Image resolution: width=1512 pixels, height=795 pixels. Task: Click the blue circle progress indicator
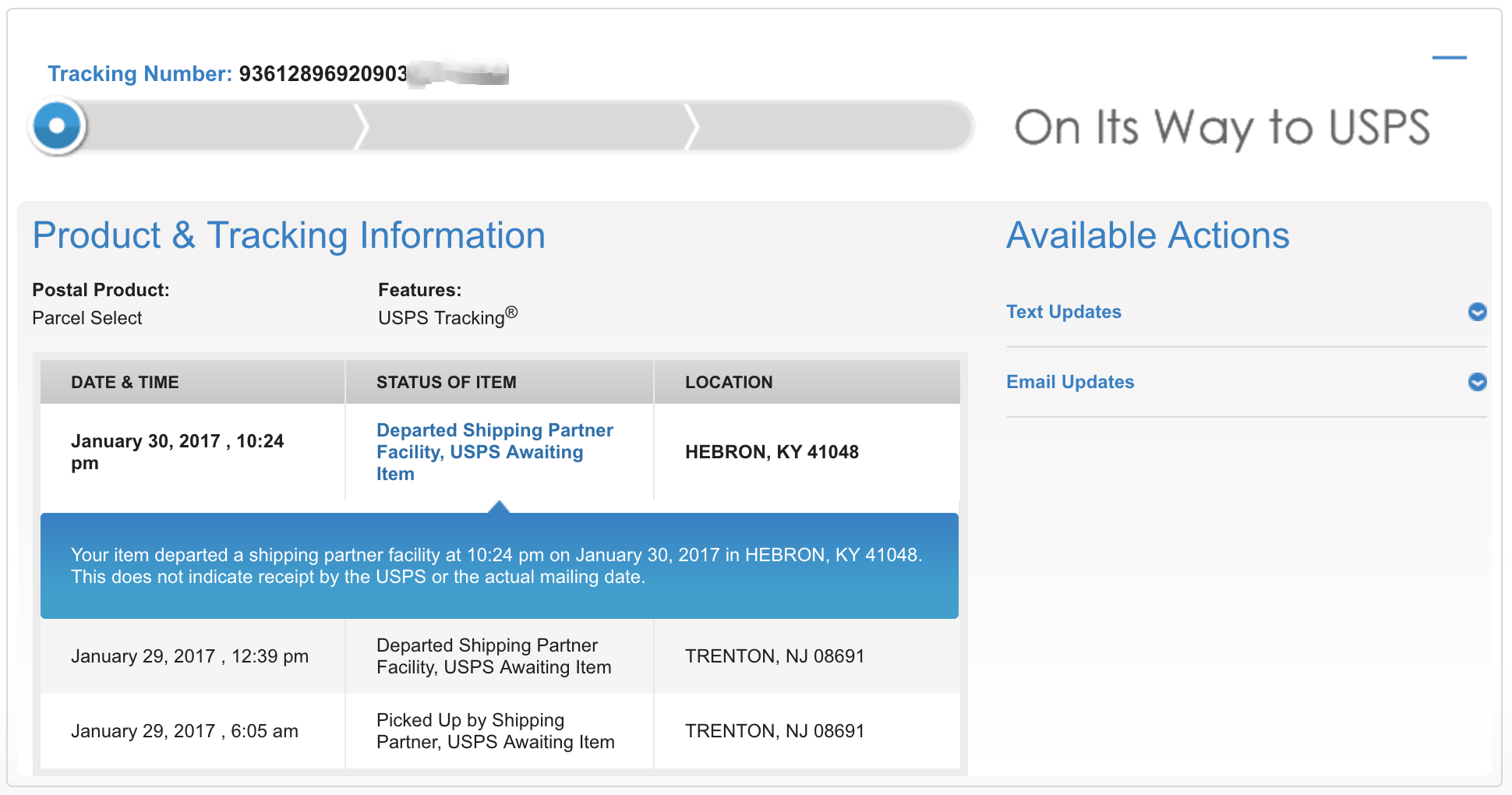pyautogui.click(x=57, y=125)
